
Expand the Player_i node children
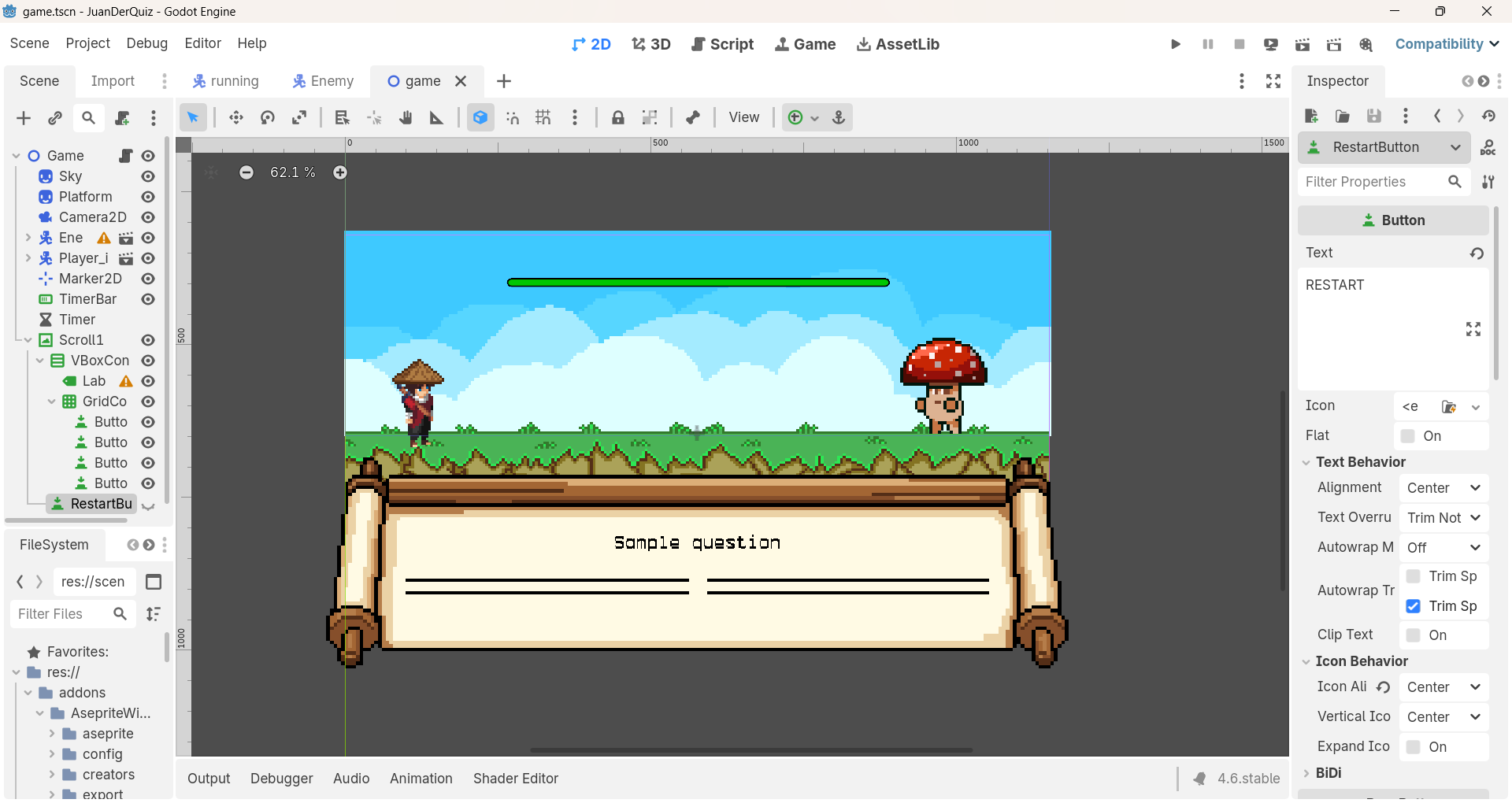coord(28,258)
